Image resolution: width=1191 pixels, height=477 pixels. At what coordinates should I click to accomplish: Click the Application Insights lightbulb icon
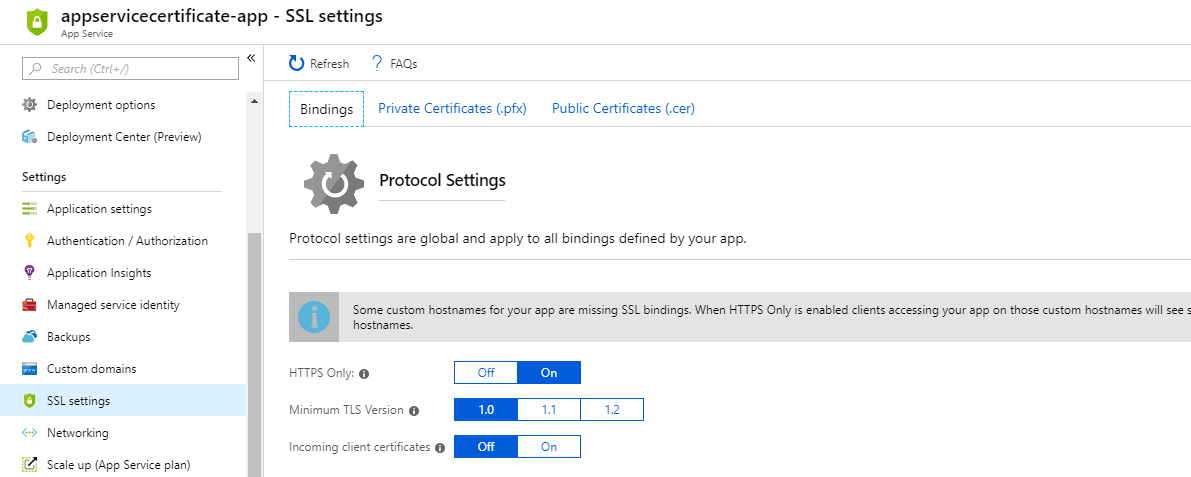(x=29, y=273)
